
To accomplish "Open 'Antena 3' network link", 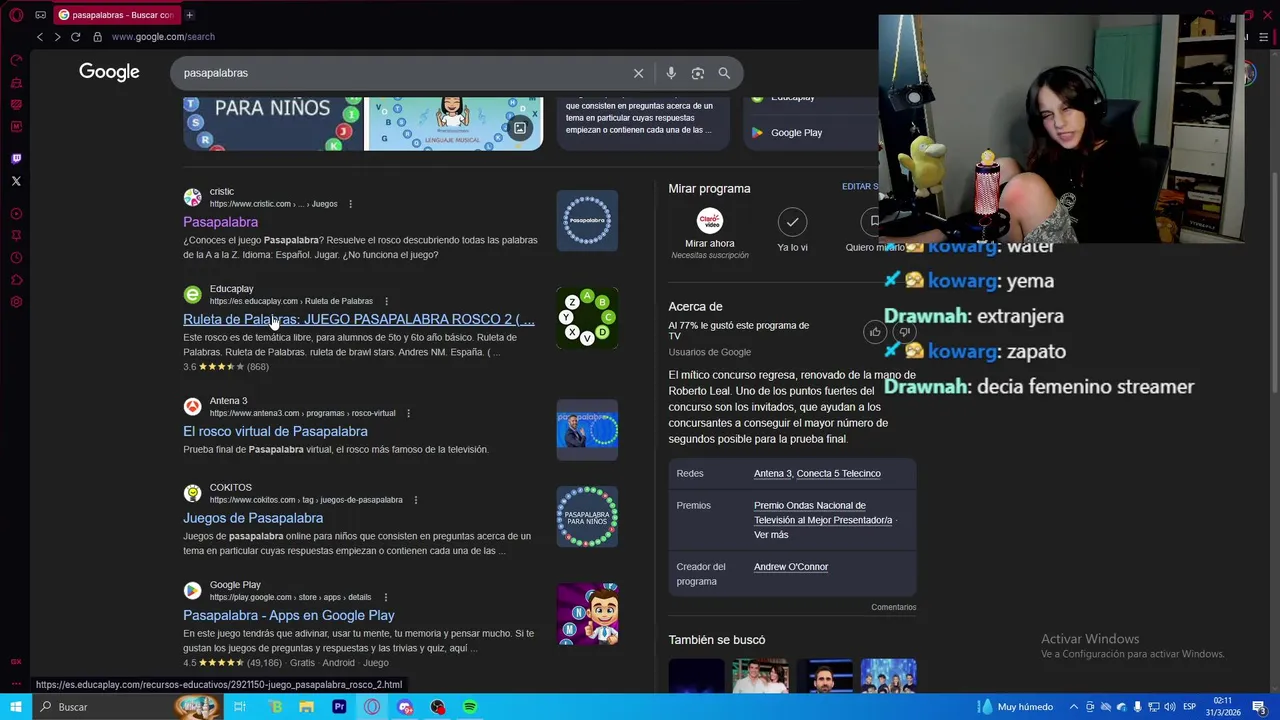I will coord(772,473).
